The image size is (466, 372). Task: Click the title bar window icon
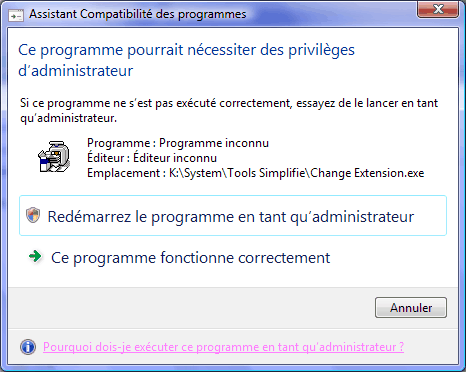[16, 15]
